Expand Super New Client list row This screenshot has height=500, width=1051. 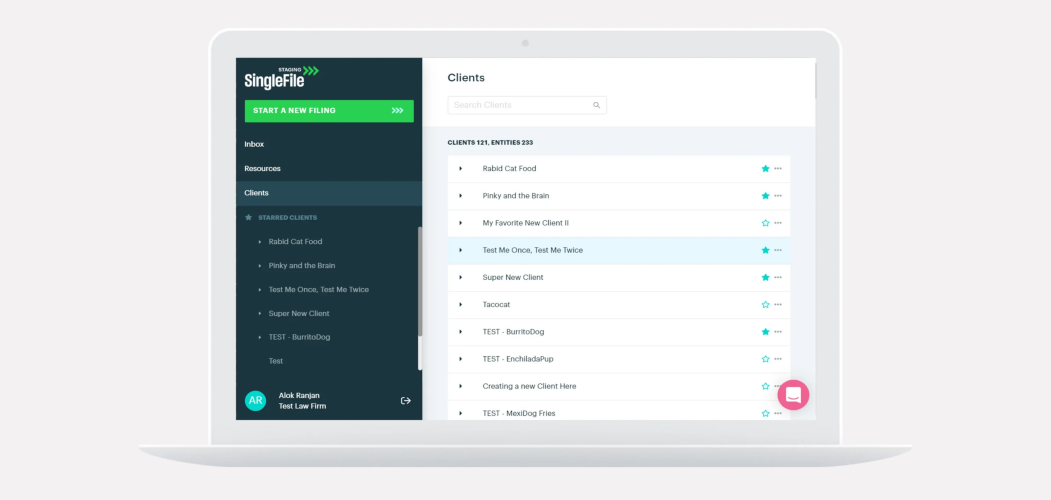point(460,277)
